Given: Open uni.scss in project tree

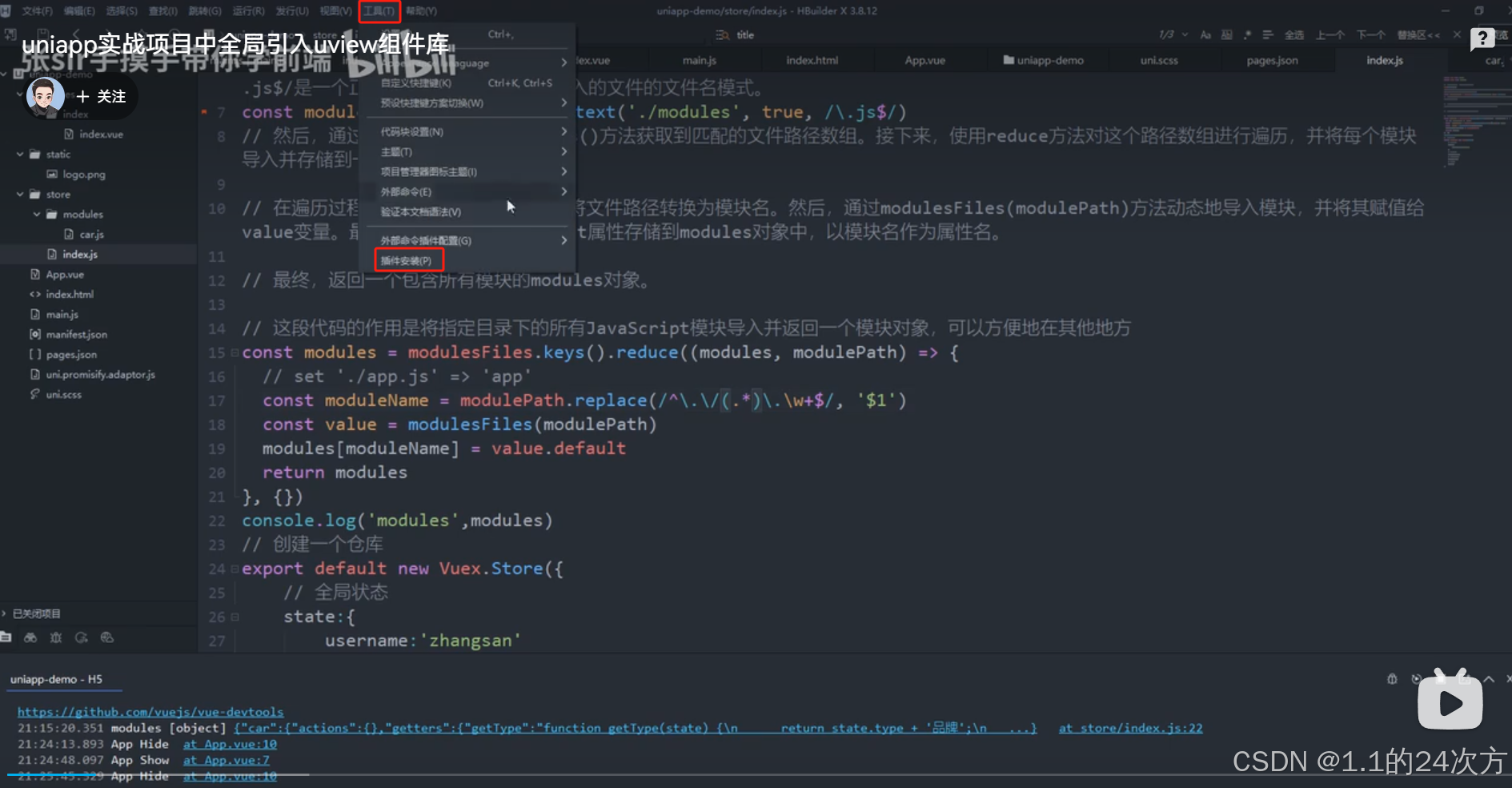Looking at the screenshot, I should (x=63, y=394).
